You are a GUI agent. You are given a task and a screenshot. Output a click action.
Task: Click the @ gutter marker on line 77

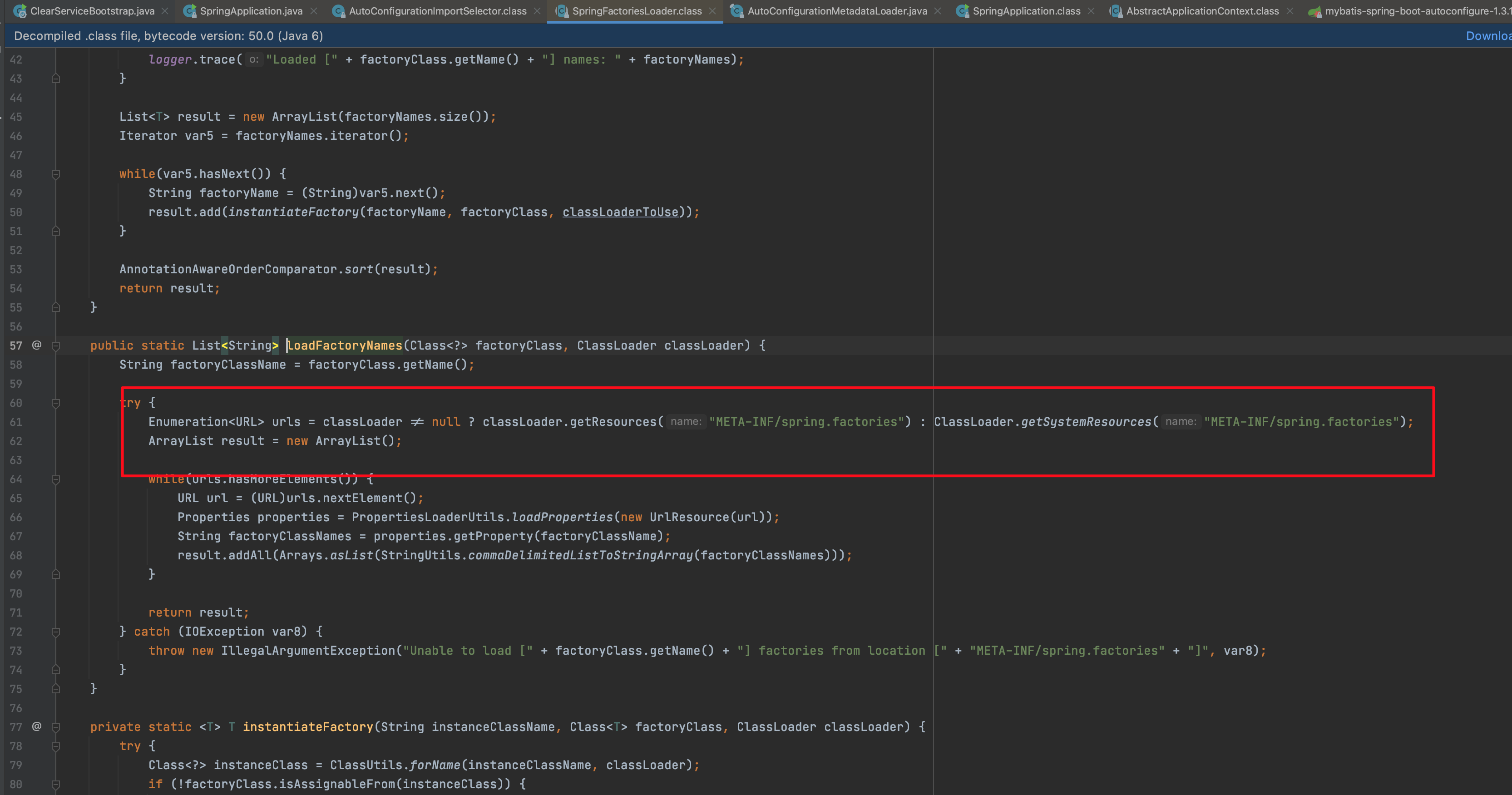pos(36,726)
